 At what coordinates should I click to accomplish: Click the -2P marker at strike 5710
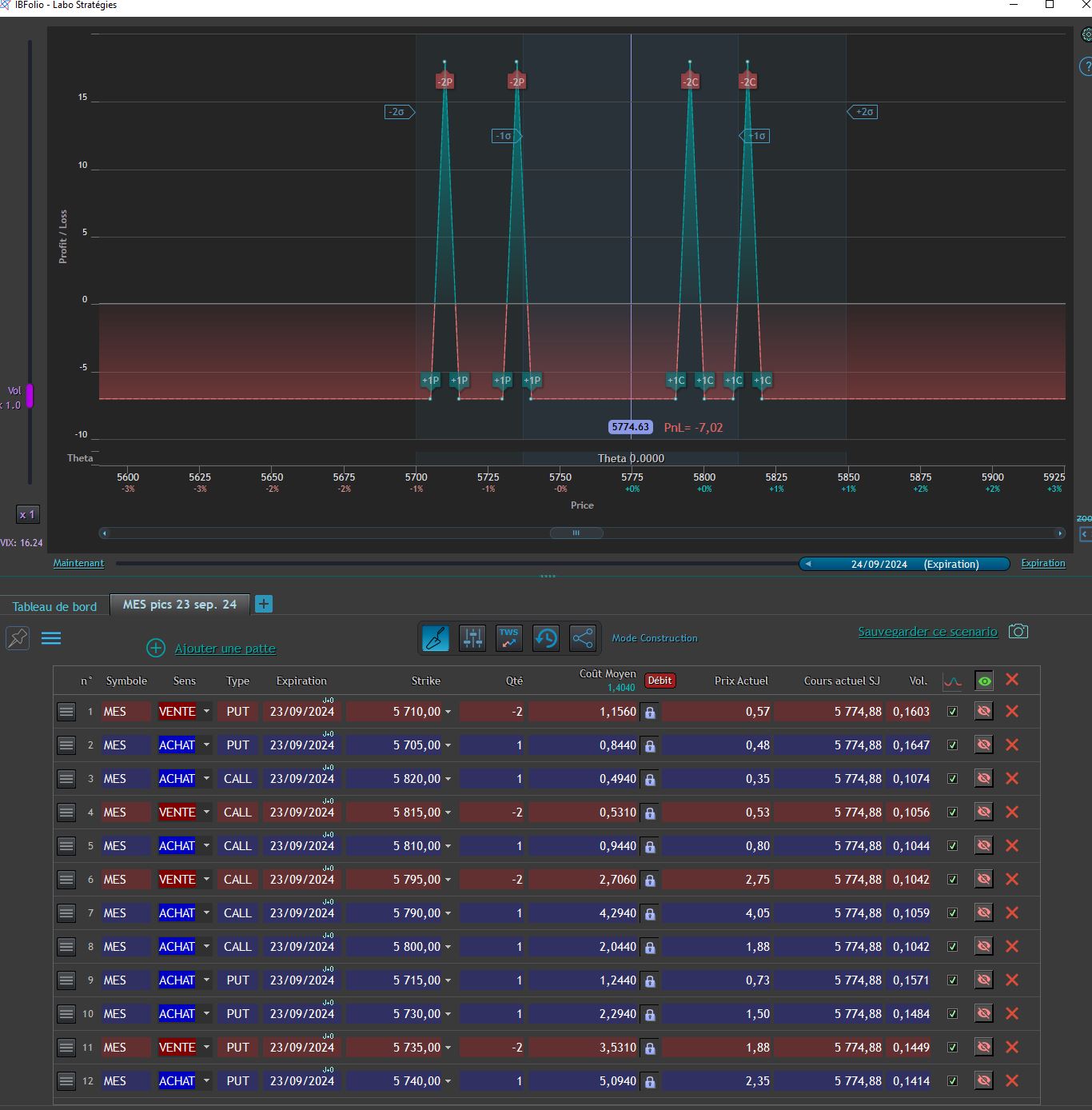(x=444, y=82)
